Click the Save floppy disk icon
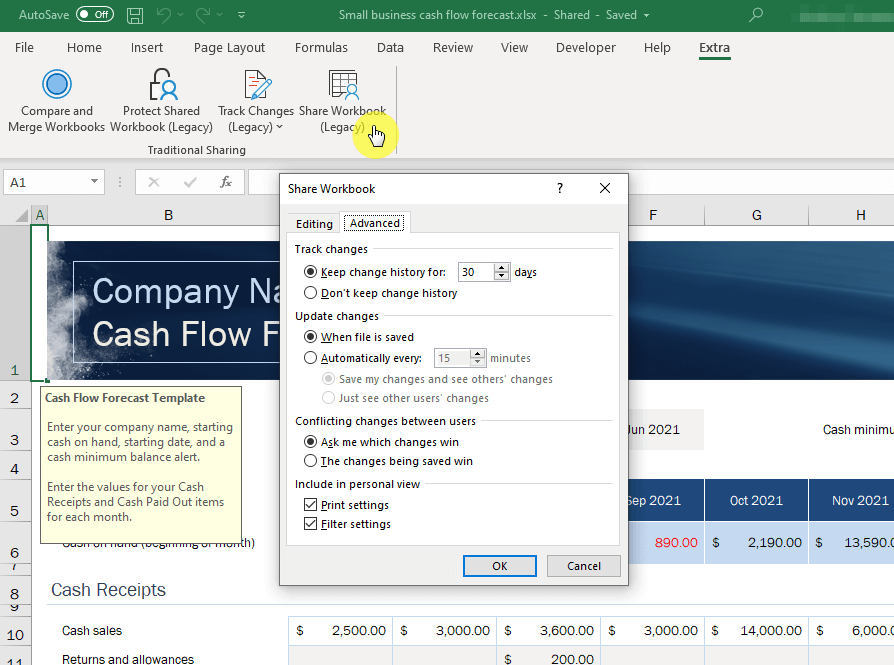894x665 pixels. click(135, 15)
